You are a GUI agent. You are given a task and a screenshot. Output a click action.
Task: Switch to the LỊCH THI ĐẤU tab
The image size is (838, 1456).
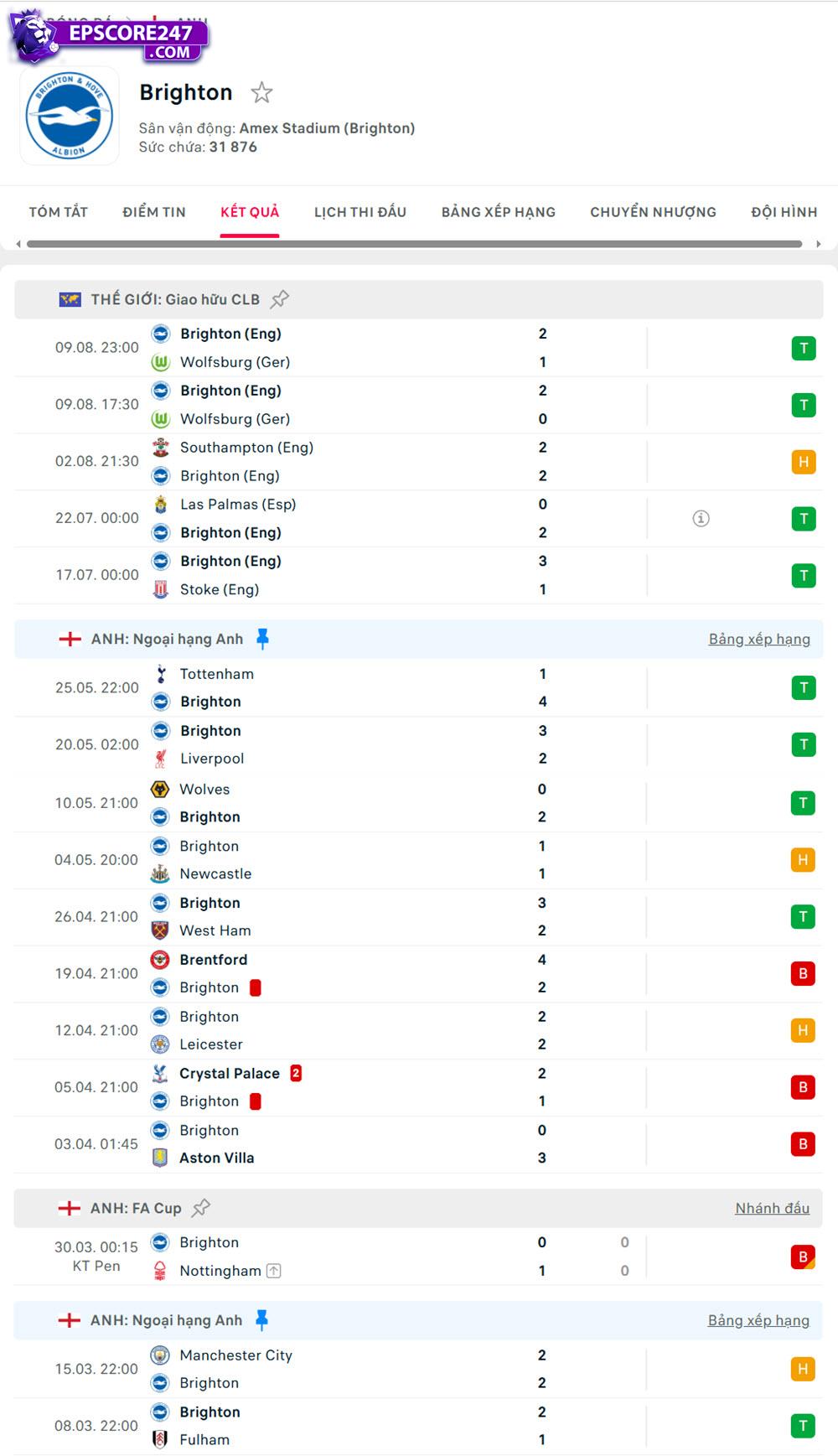coord(359,212)
